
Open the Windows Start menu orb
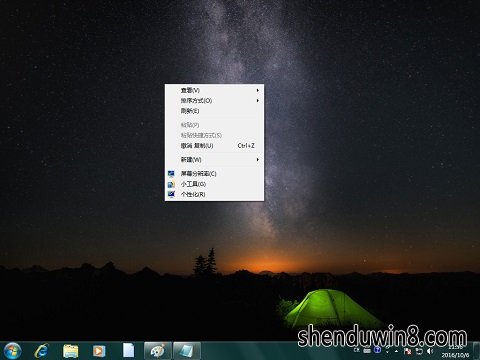12,351
